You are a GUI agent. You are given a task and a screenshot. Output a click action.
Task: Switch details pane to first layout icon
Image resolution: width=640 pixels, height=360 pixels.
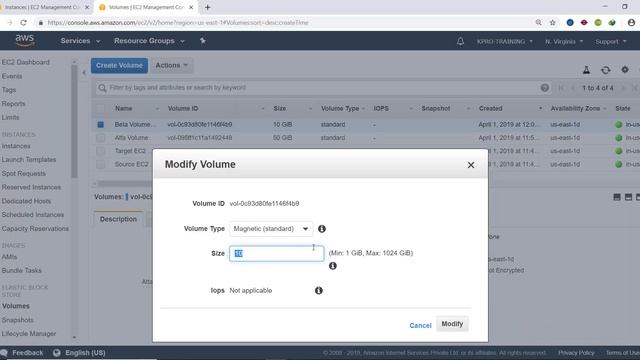617,197
